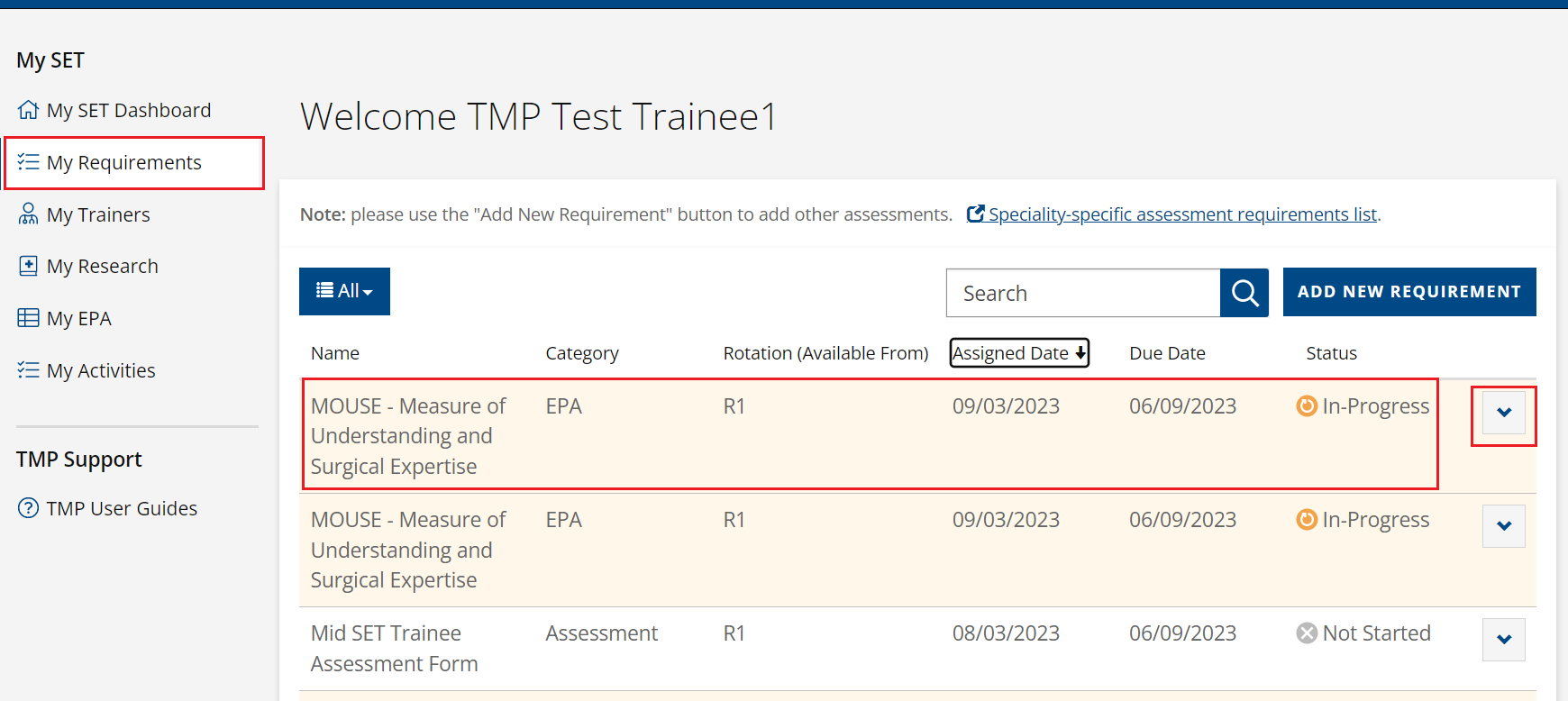Expand the first MOUSE requirement row chevron
1568x701 pixels.
point(1504,413)
